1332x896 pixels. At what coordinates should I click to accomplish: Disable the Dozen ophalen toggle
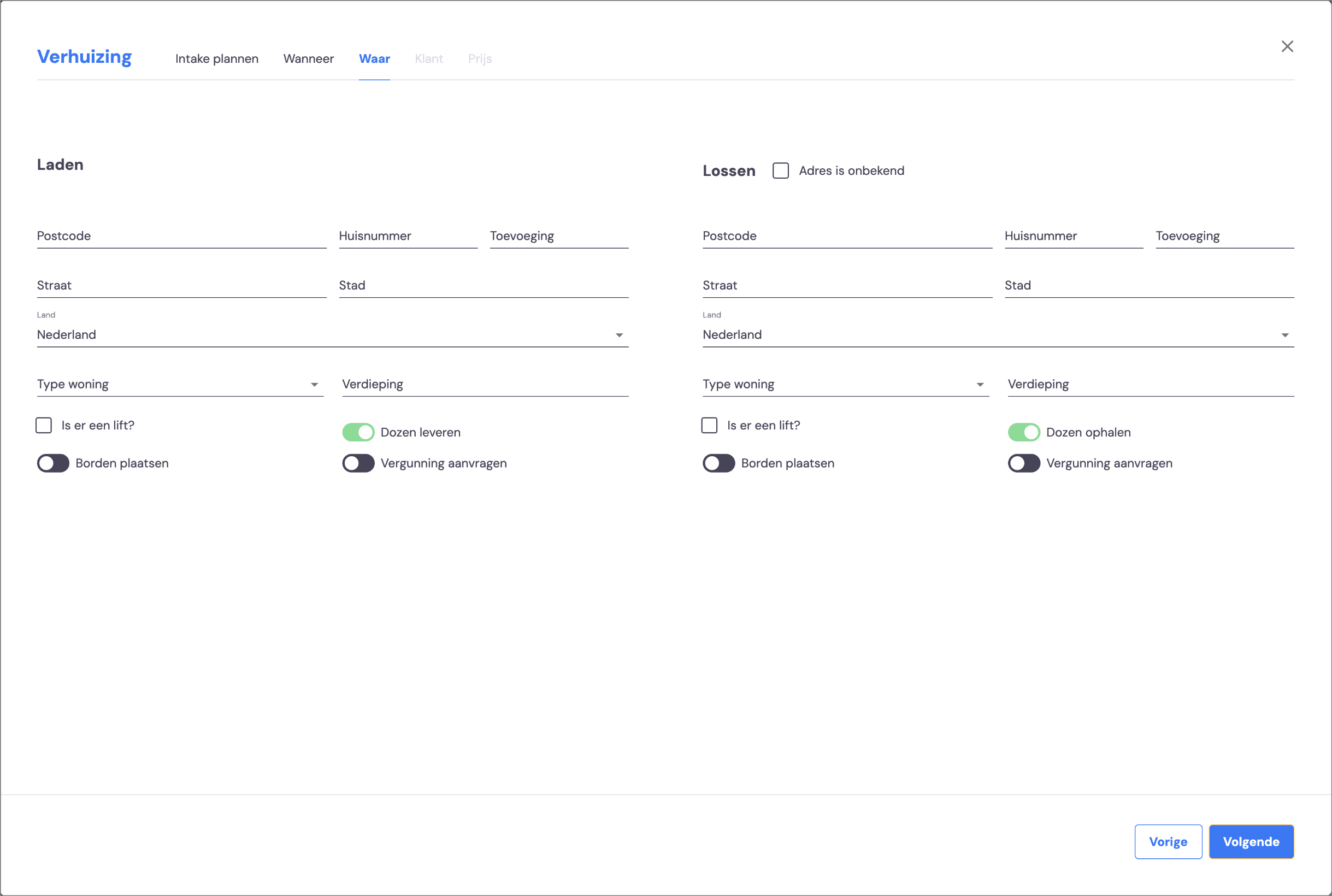click(1023, 432)
